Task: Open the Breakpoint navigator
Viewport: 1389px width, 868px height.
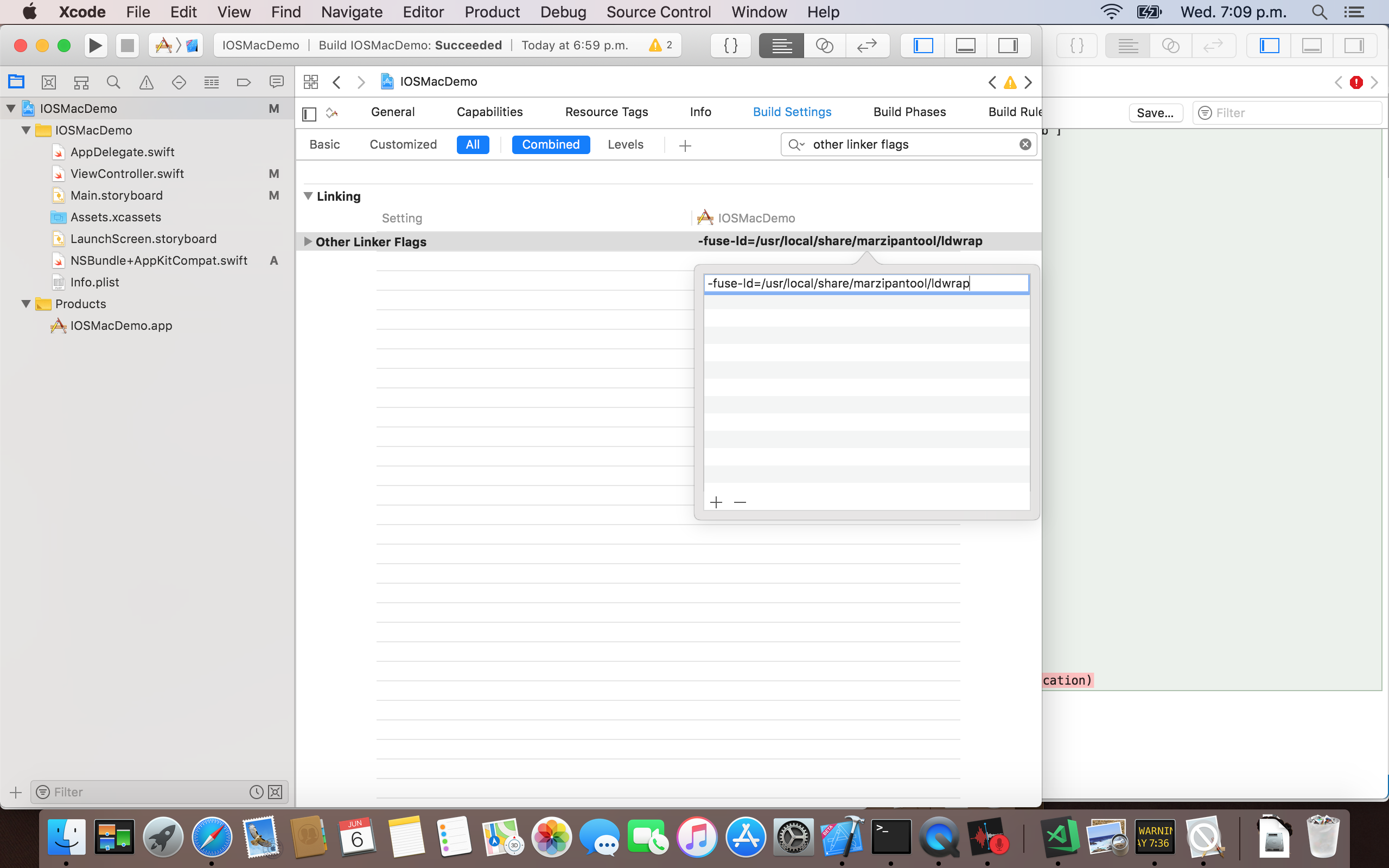Action: [x=244, y=82]
